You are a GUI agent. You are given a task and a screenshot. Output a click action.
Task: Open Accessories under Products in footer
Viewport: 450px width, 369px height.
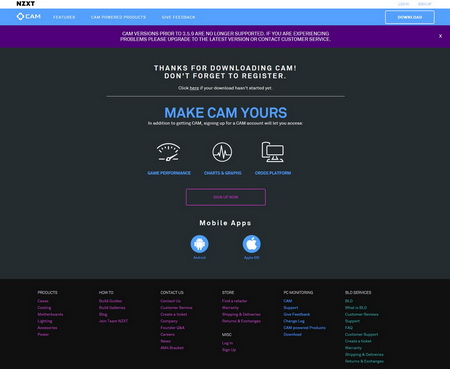point(47,328)
